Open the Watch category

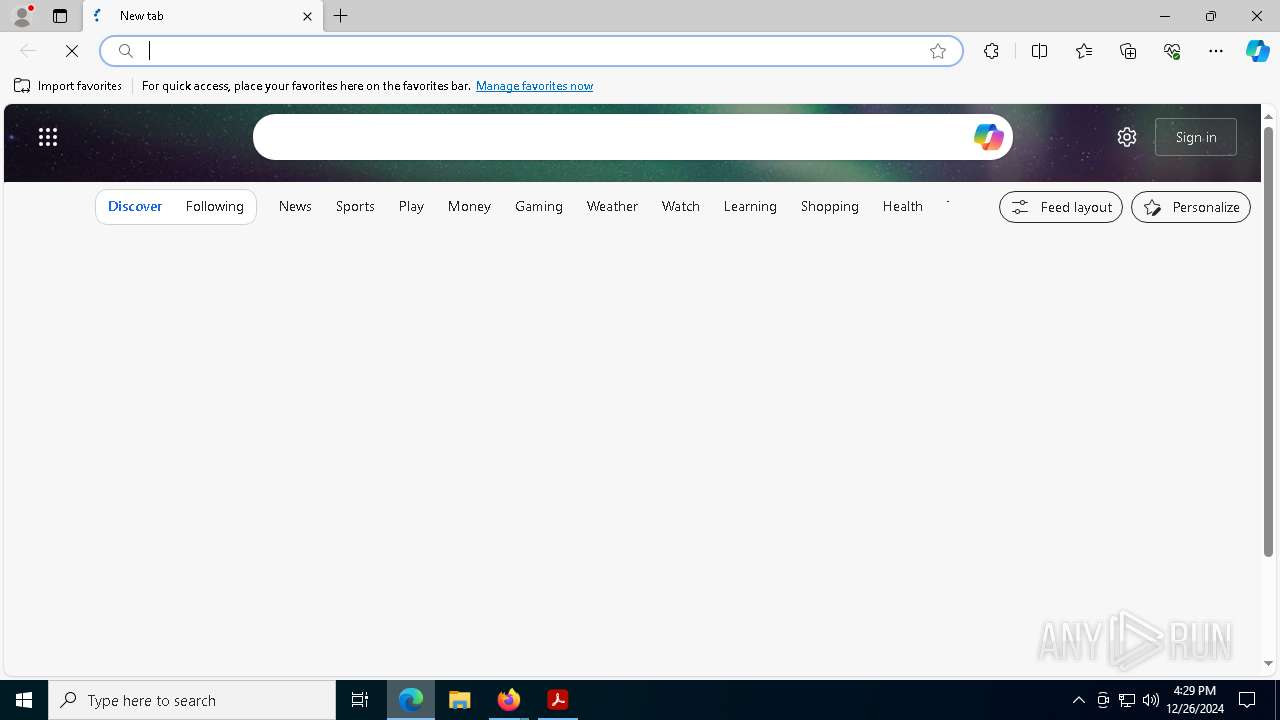point(681,206)
